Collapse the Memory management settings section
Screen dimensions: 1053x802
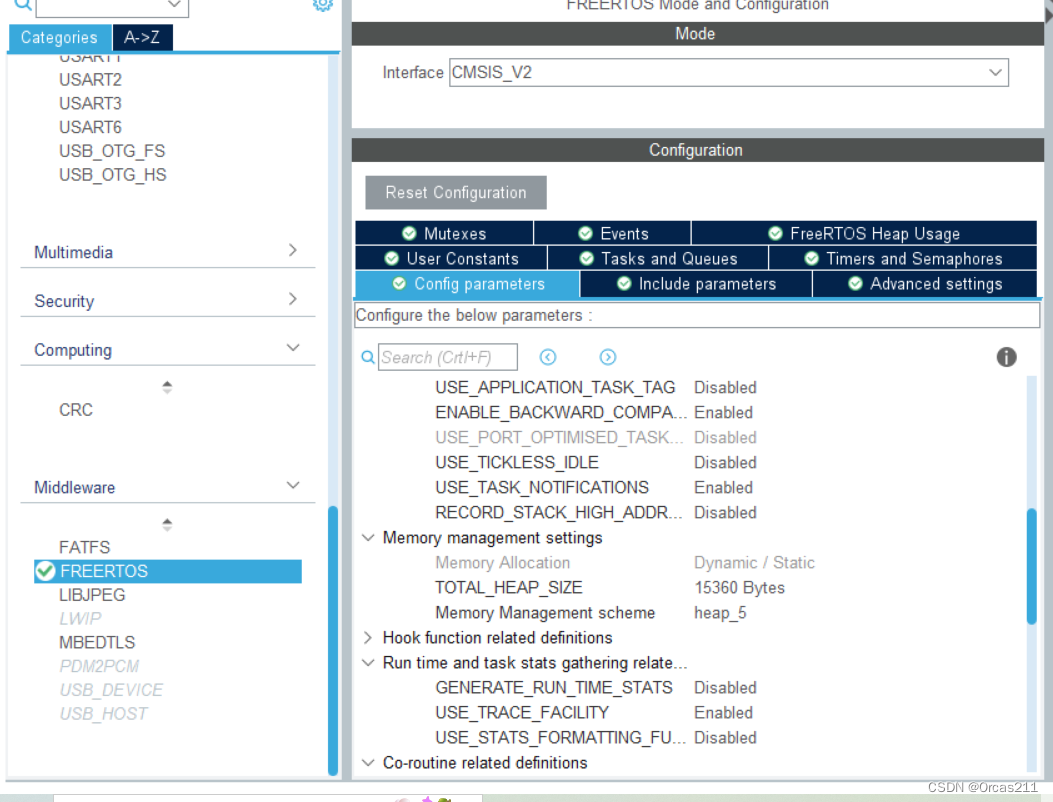pos(368,537)
